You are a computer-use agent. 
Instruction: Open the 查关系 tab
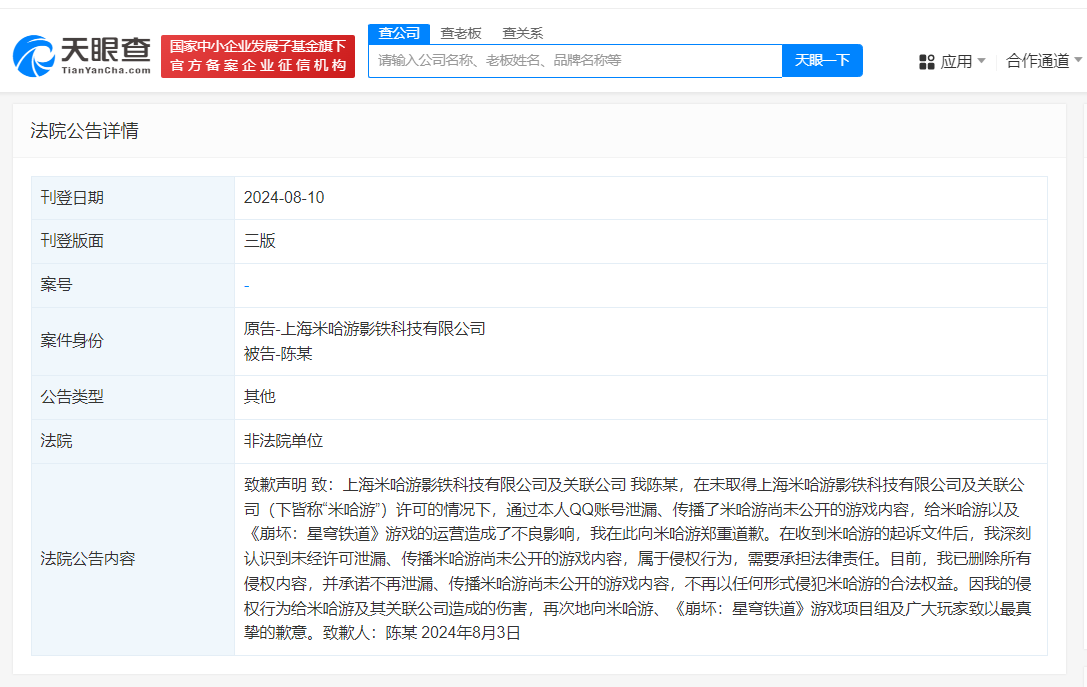pos(523,33)
